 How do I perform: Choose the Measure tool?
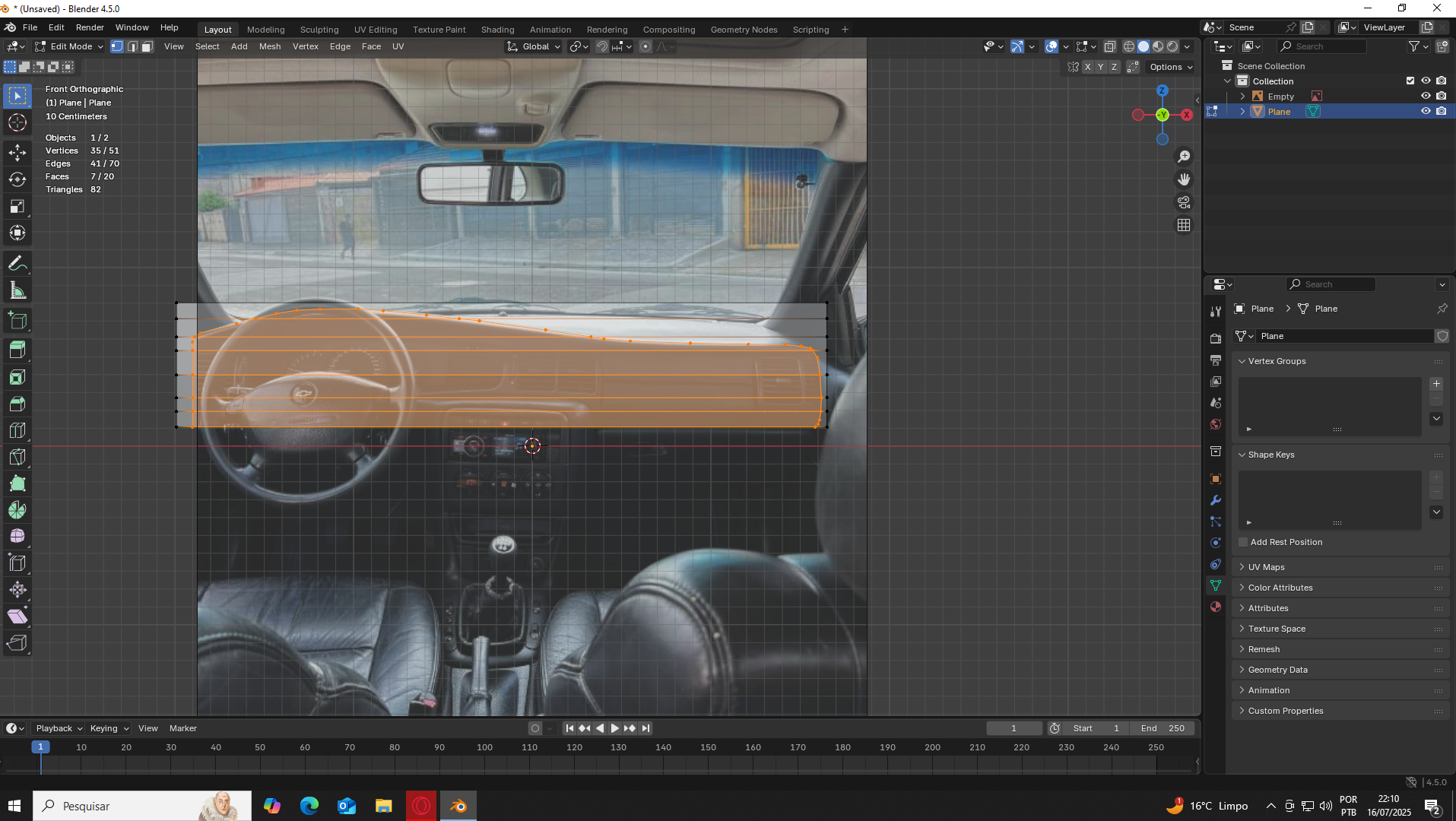(x=17, y=291)
